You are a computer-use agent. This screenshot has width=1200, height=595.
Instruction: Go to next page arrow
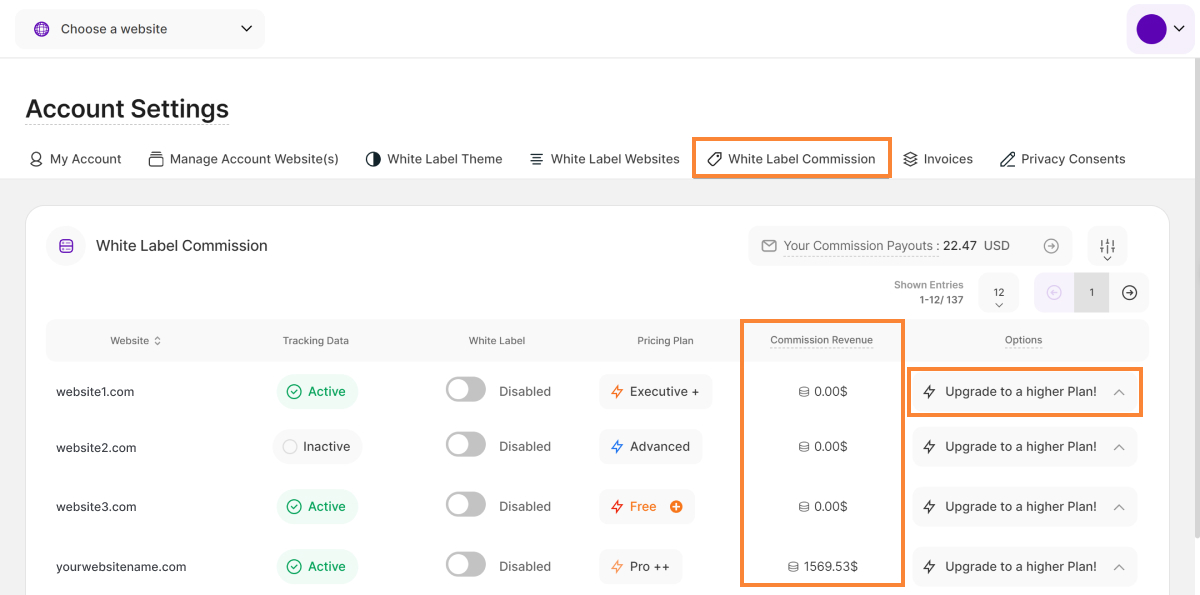[x=1129, y=293]
